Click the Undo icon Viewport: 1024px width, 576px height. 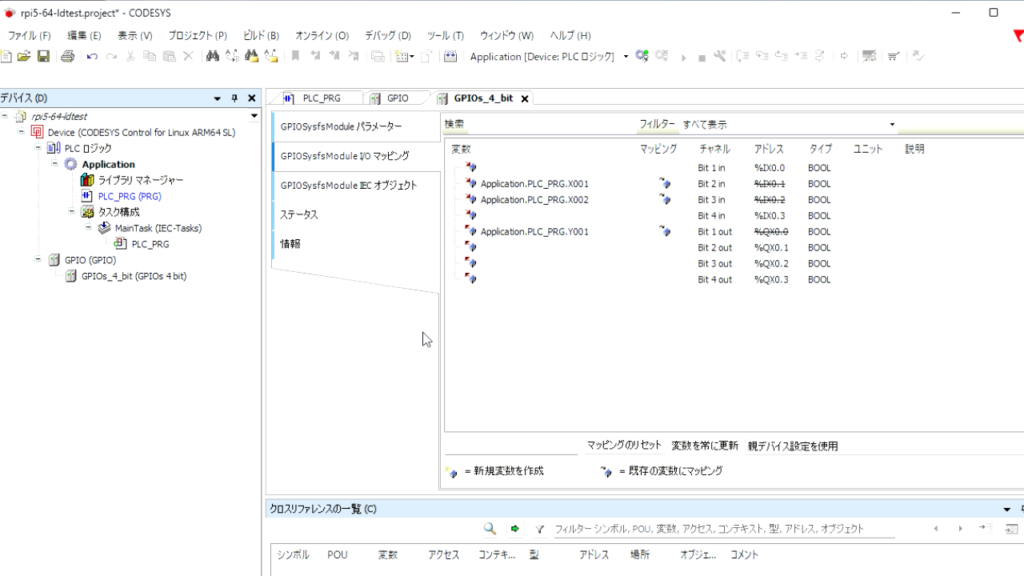92,57
